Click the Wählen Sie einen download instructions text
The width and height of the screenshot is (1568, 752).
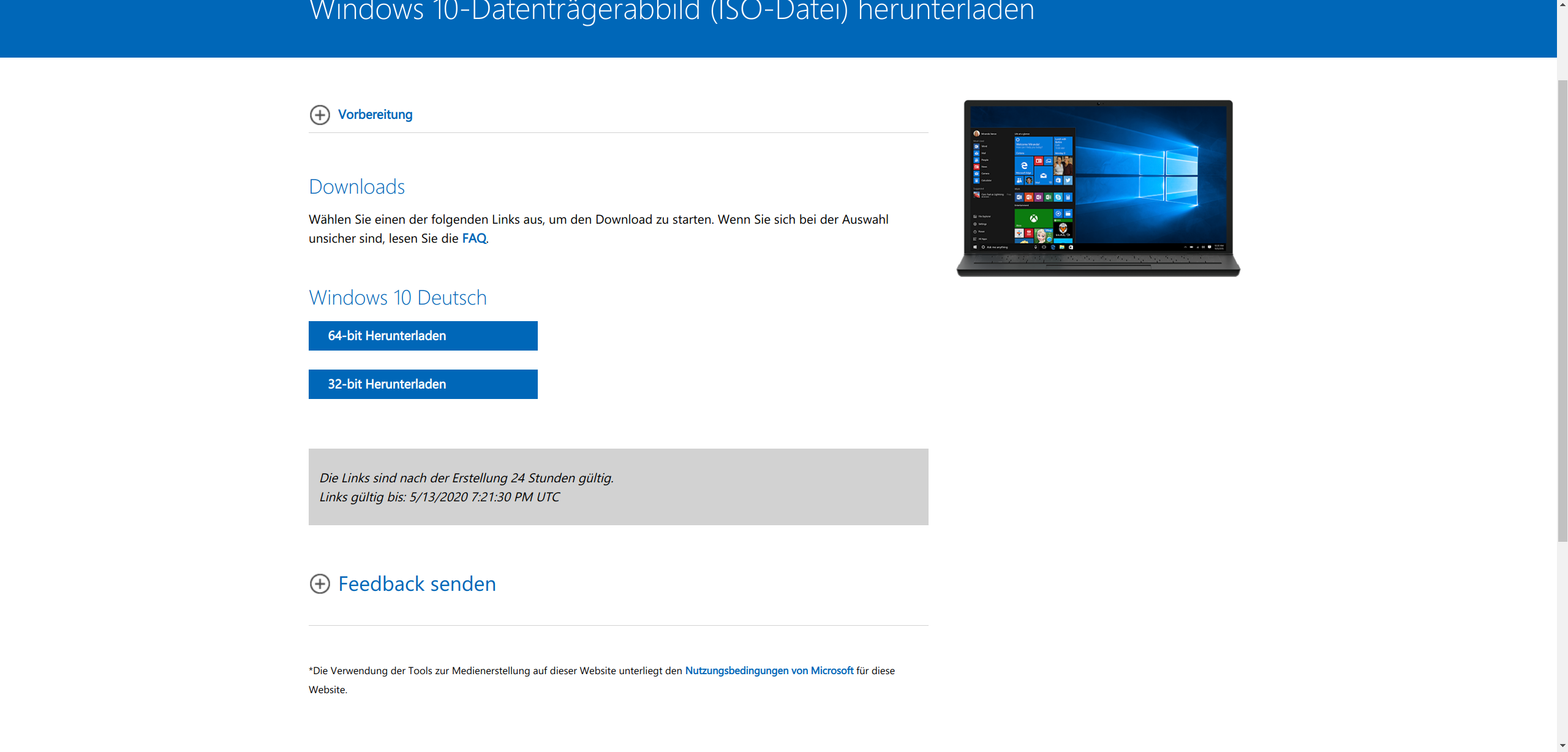(x=598, y=219)
